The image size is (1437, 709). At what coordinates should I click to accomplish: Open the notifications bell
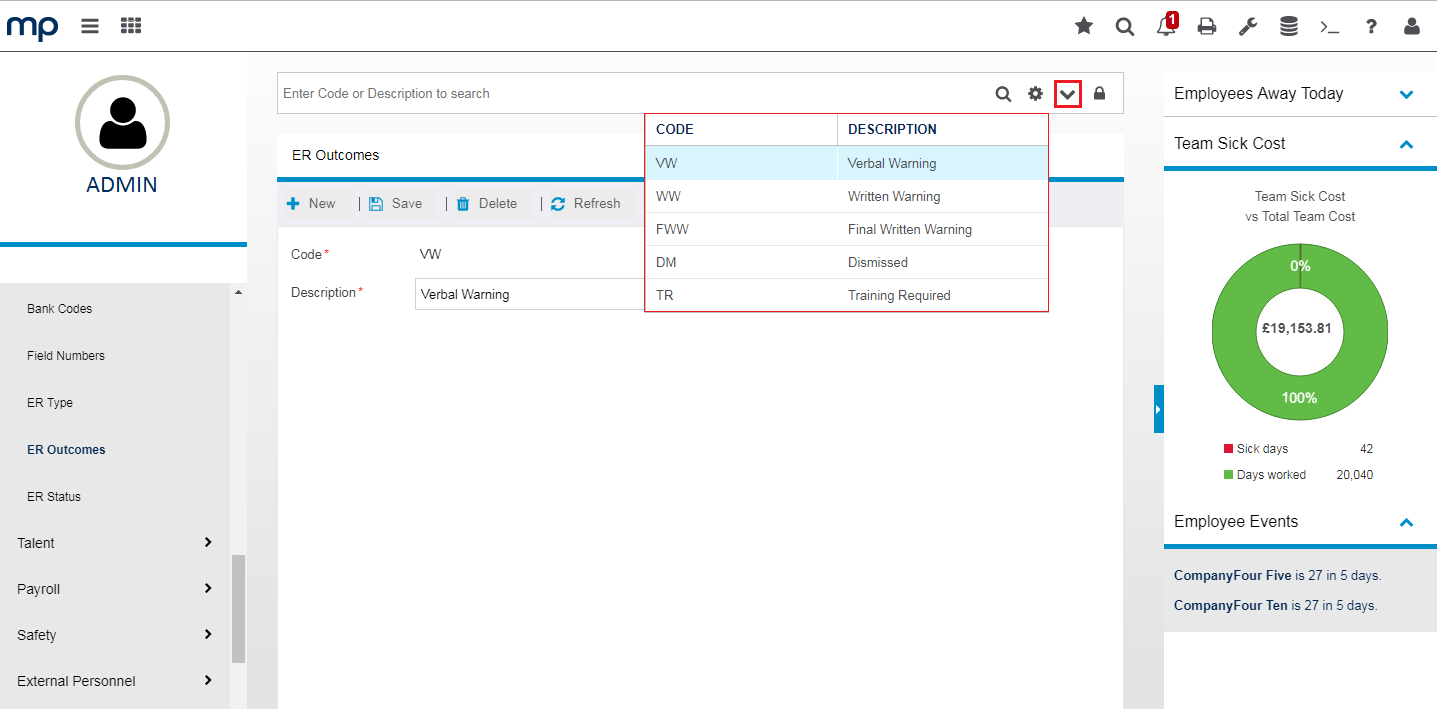click(1166, 26)
